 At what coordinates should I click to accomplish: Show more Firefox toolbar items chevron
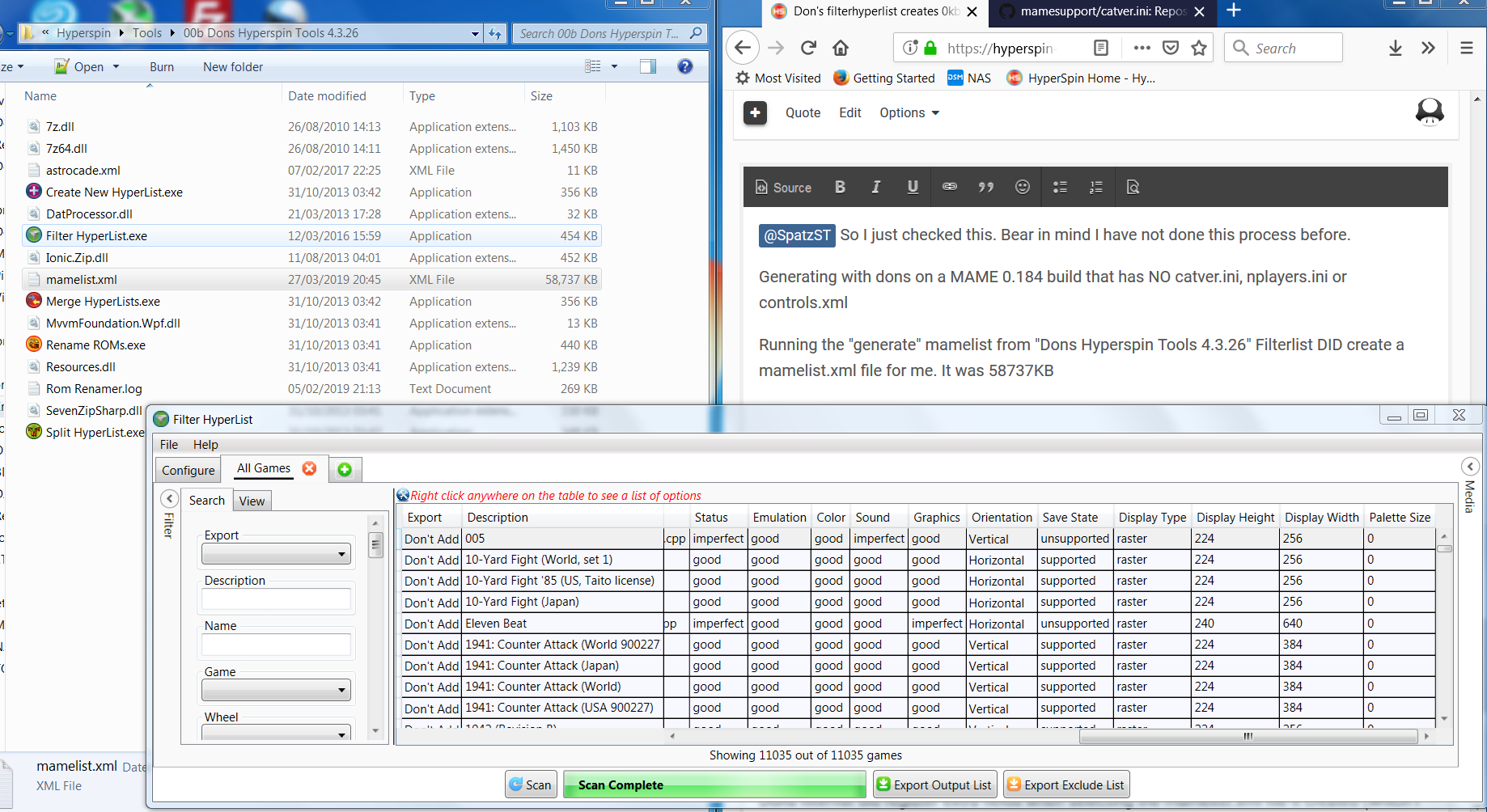tap(1428, 48)
